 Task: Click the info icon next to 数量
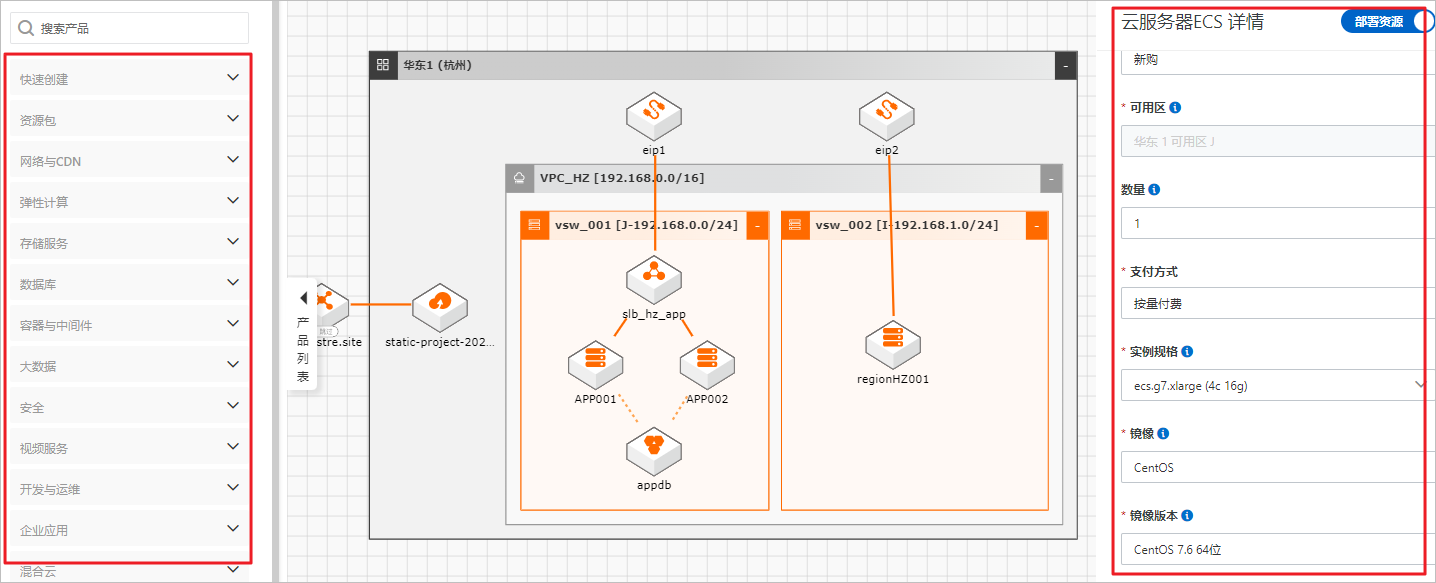[1154, 189]
